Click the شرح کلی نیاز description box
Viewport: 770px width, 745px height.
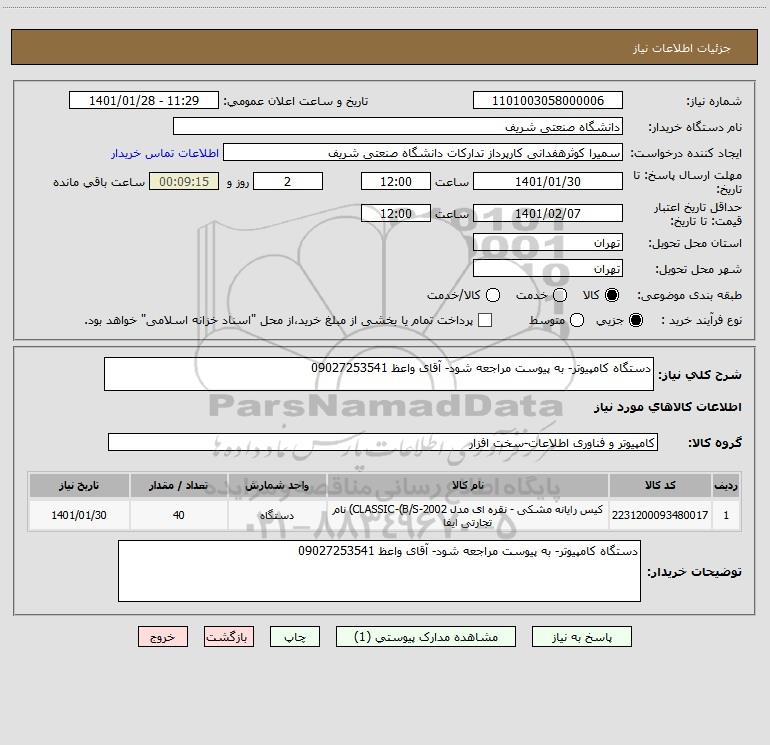[379, 374]
